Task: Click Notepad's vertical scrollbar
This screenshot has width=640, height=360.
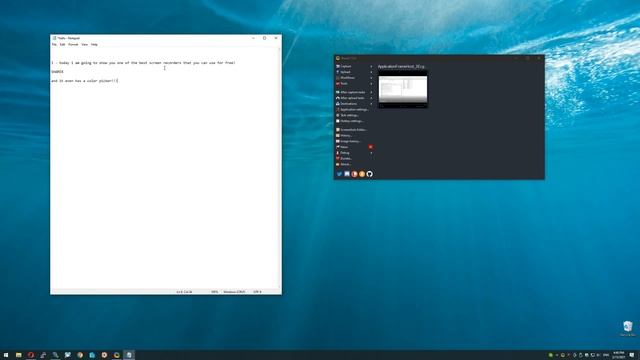Action: tap(280, 168)
